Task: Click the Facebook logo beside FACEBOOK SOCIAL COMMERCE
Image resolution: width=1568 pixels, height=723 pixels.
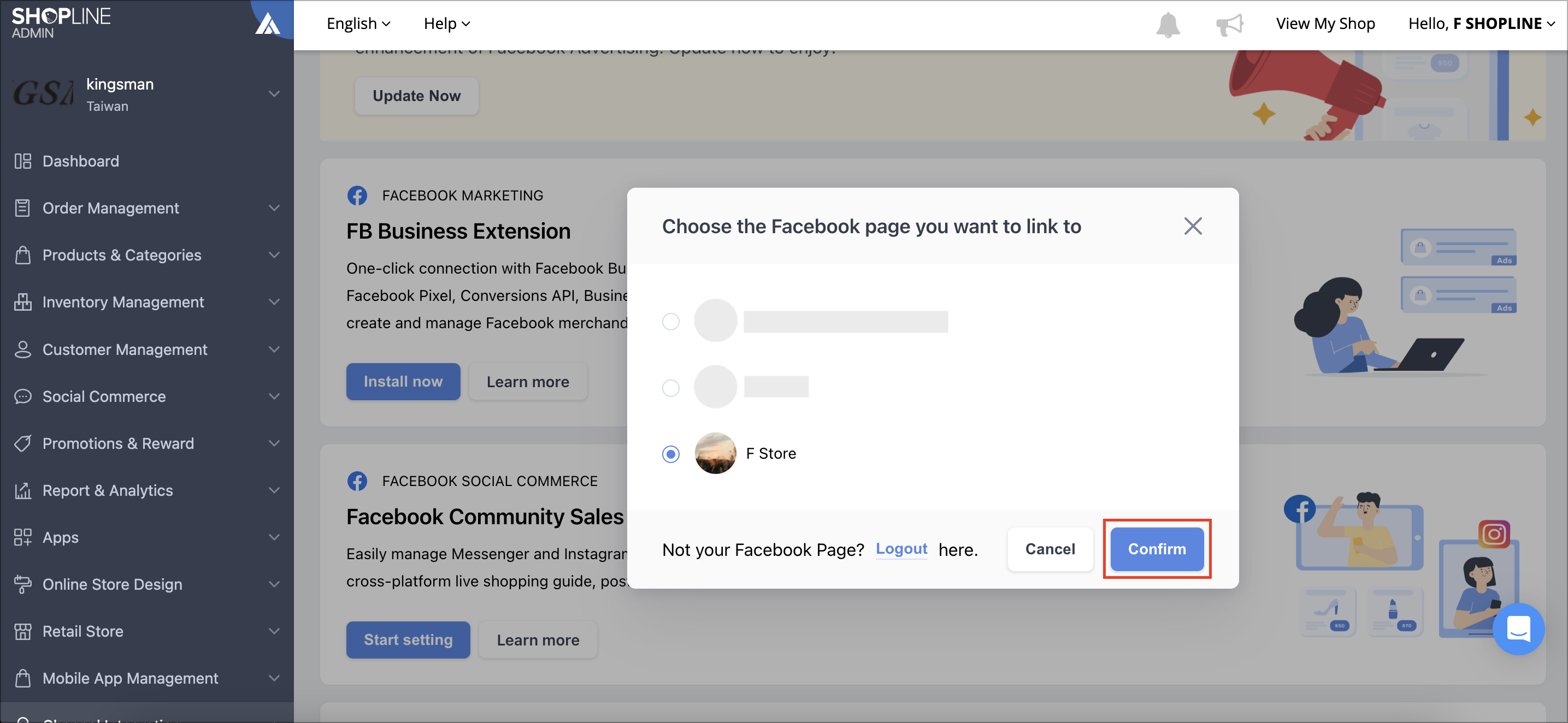Action: tap(357, 481)
